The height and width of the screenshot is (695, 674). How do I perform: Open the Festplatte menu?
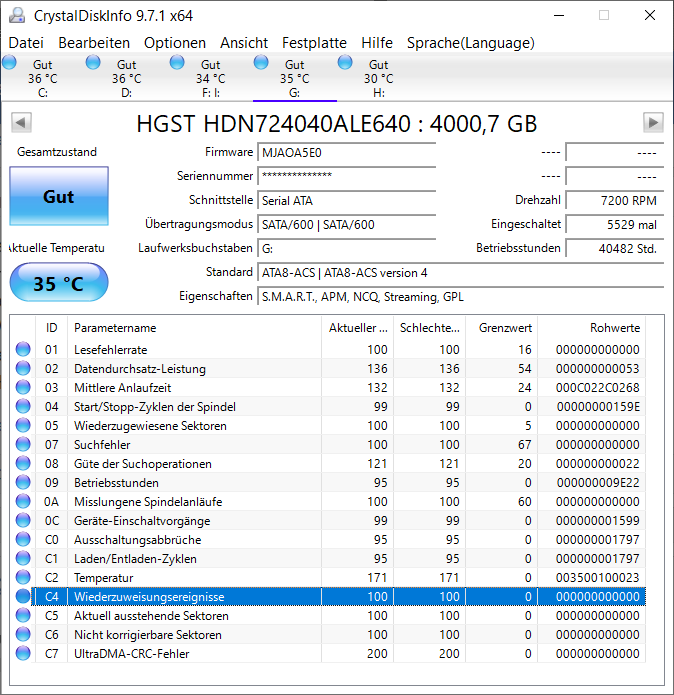click(x=314, y=43)
